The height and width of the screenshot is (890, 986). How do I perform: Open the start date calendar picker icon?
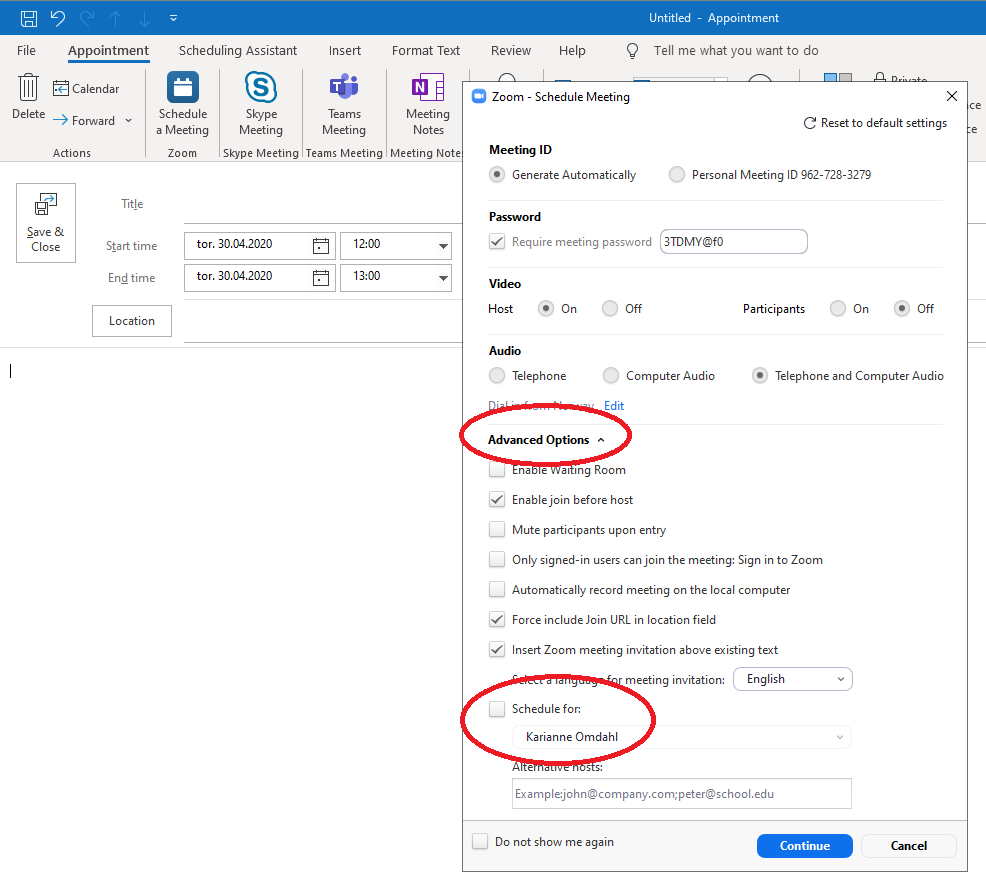tap(321, 245)
